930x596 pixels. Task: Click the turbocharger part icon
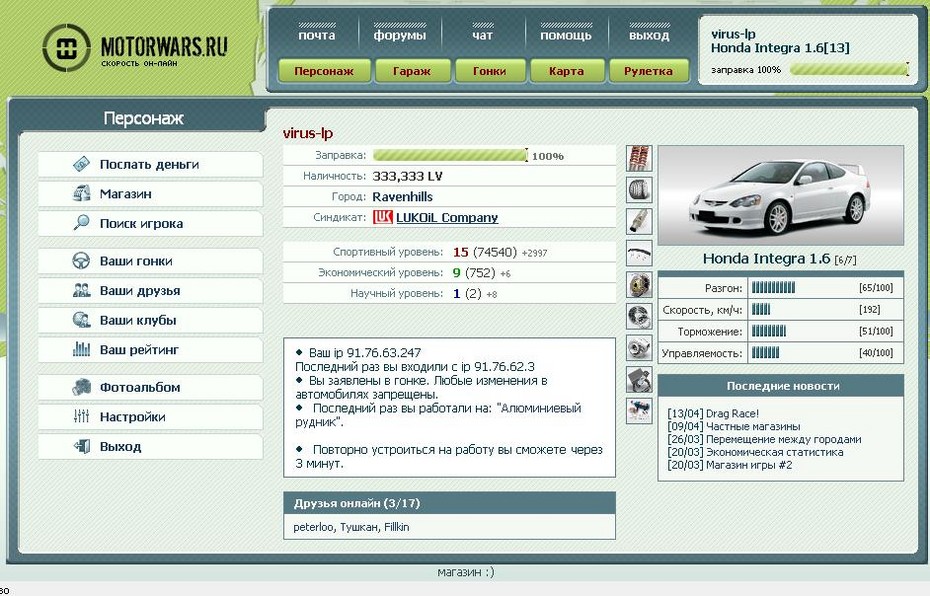click(x=639, y=348)
